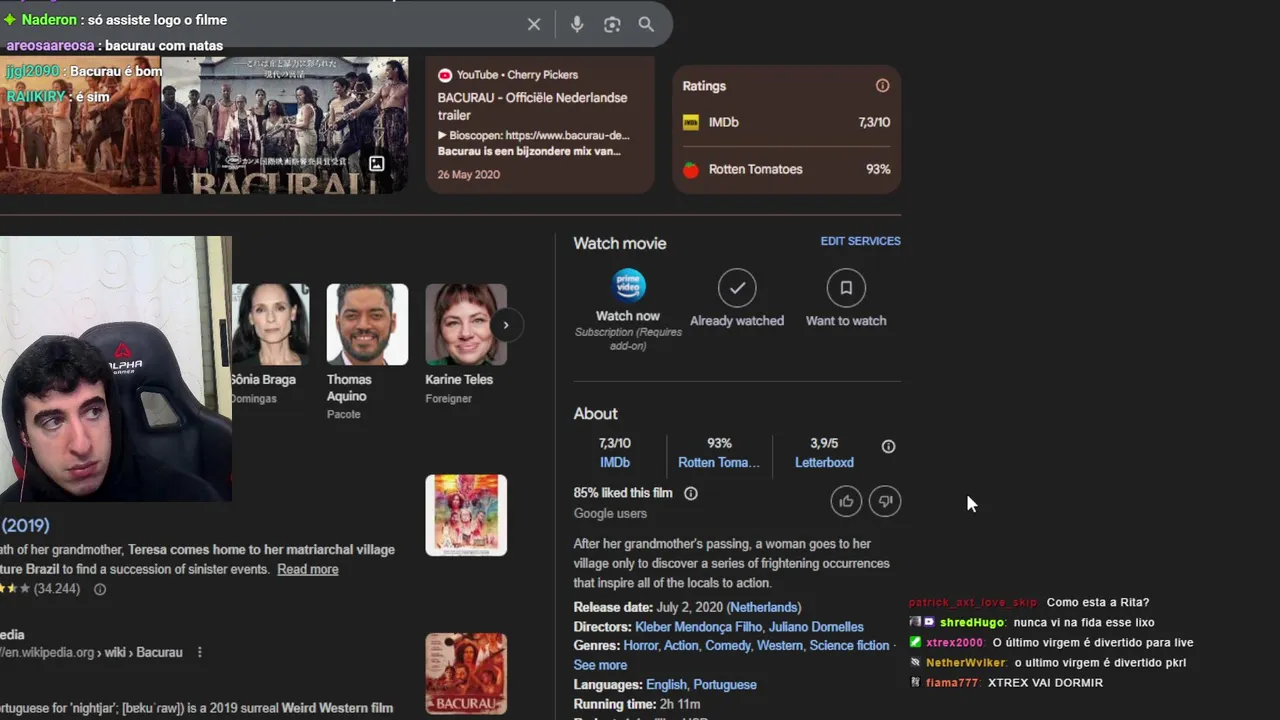This screenshot has width=1280, height=720.
Task: Select Science fiction genre link
Action: tap(849, 646)
